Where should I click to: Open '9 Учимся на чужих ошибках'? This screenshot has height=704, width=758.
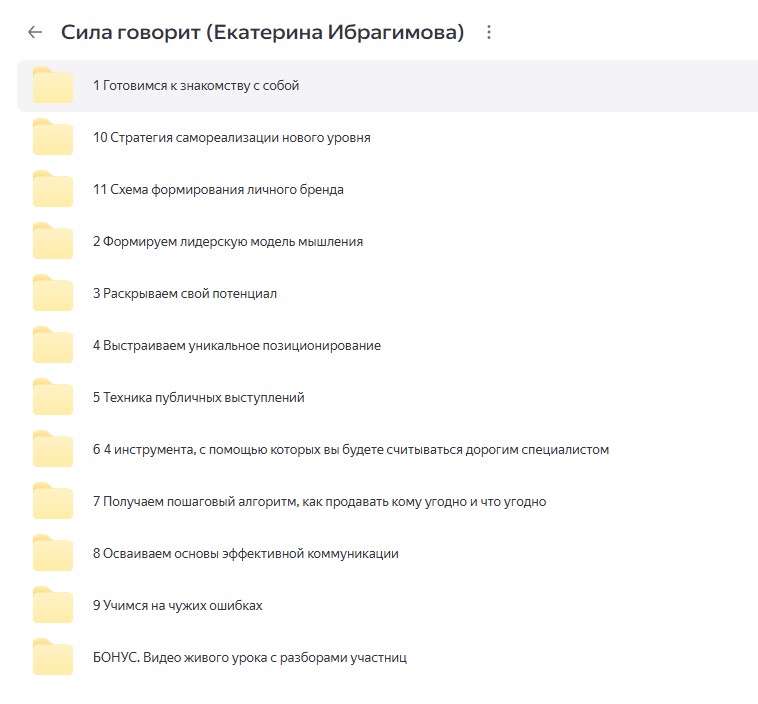(x=177, y=605)
